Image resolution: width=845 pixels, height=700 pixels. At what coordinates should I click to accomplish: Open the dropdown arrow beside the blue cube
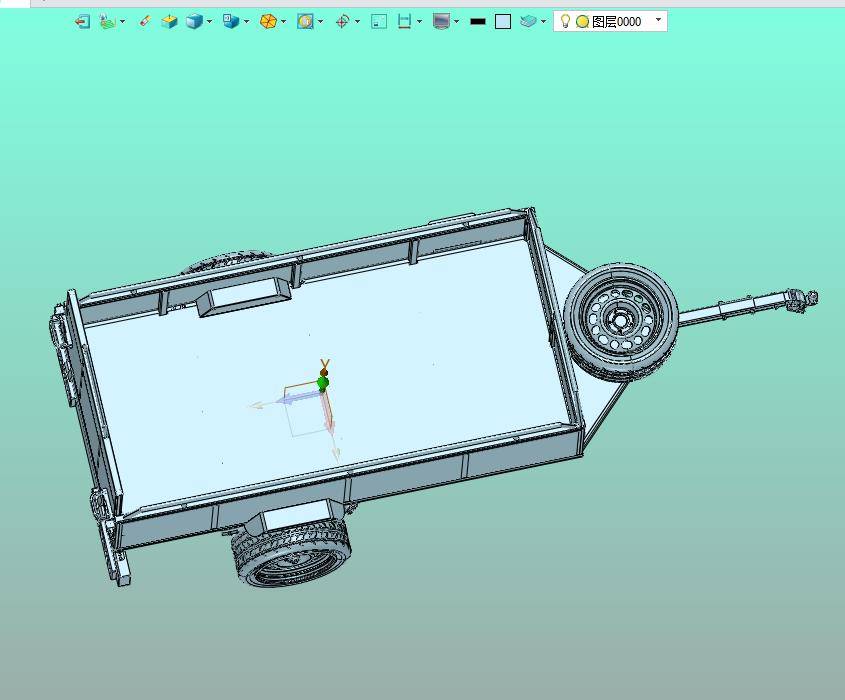[x=210, y=21]
